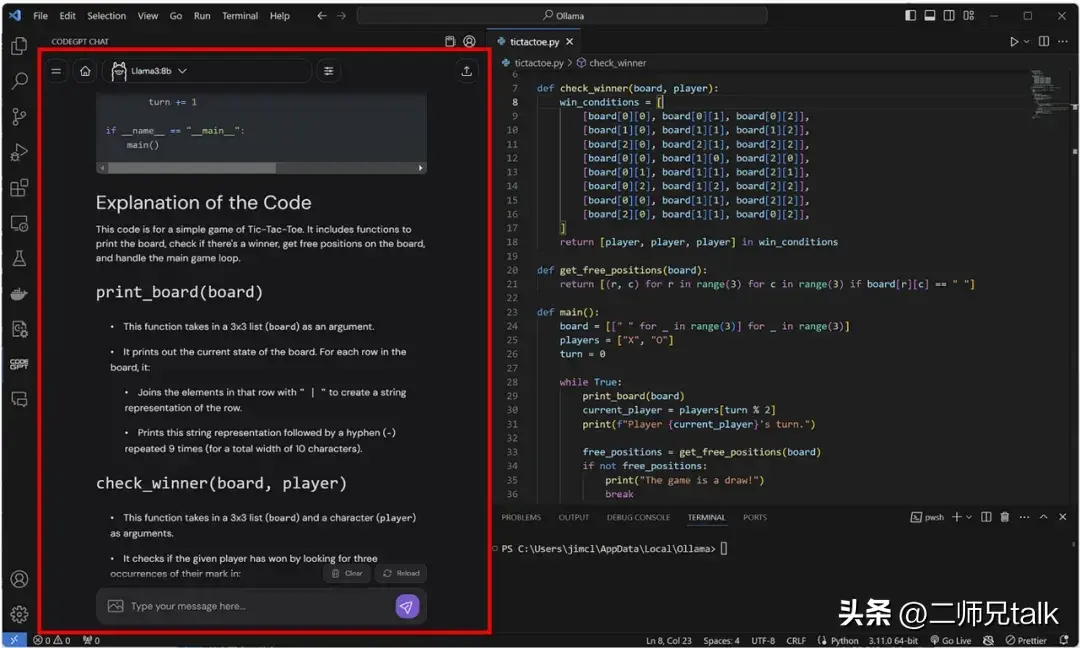Open the CodeGPT hamburger menu
This screenshot has height=648, width=1080.
56,71
